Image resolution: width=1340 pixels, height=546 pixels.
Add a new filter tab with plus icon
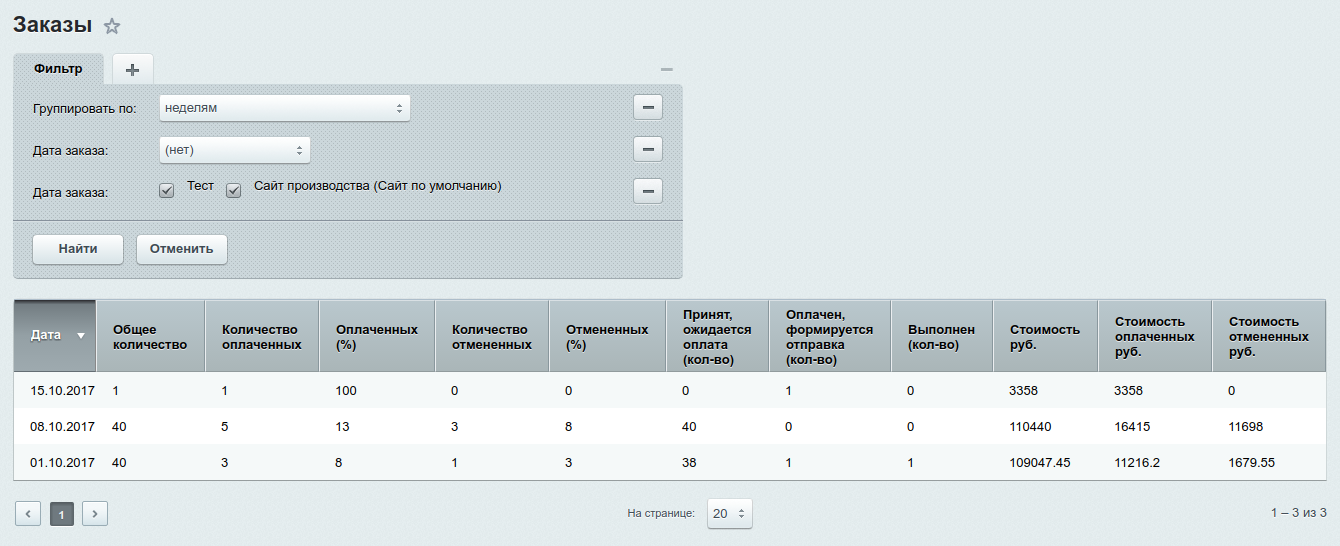coord(132,69)
